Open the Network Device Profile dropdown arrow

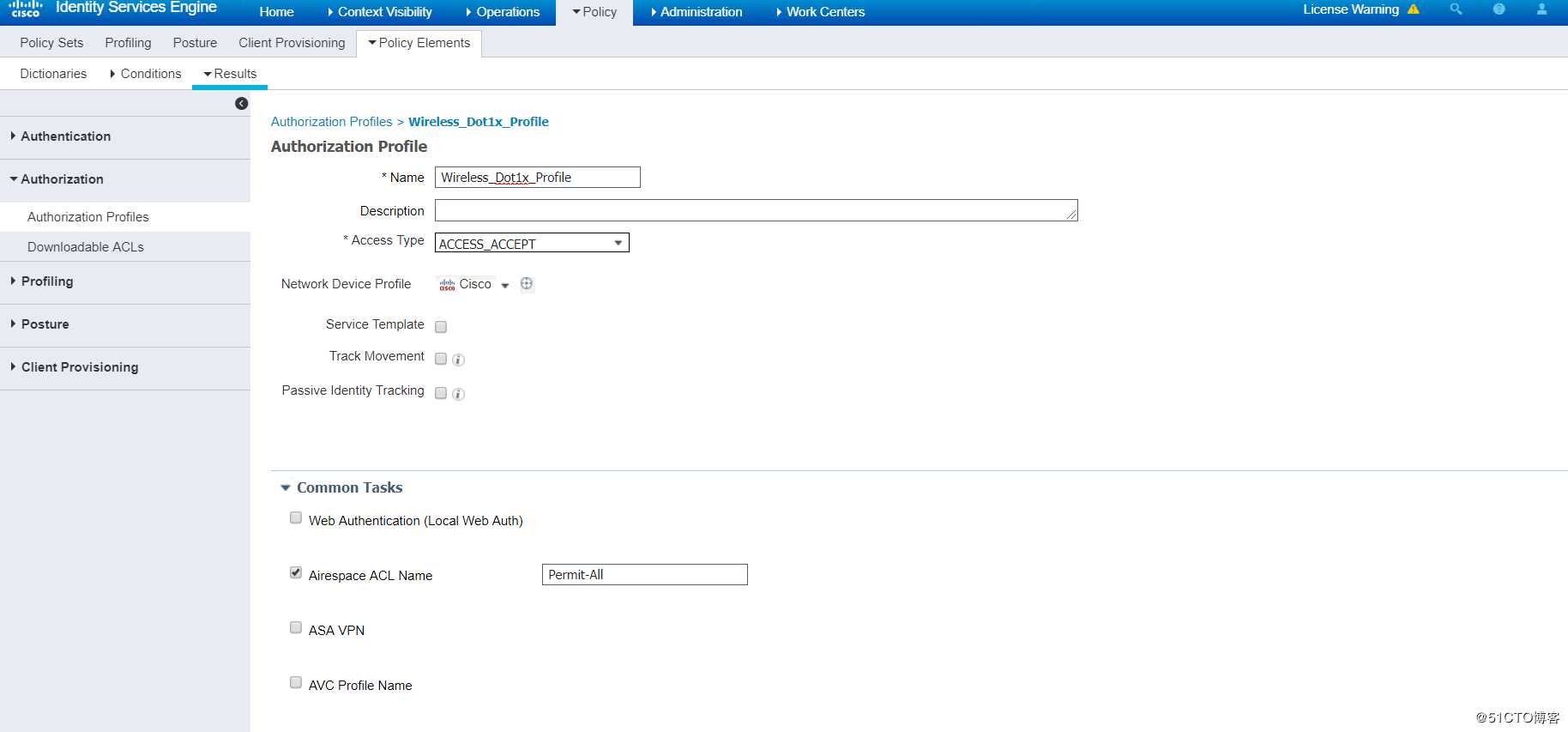tap(505, 285)
